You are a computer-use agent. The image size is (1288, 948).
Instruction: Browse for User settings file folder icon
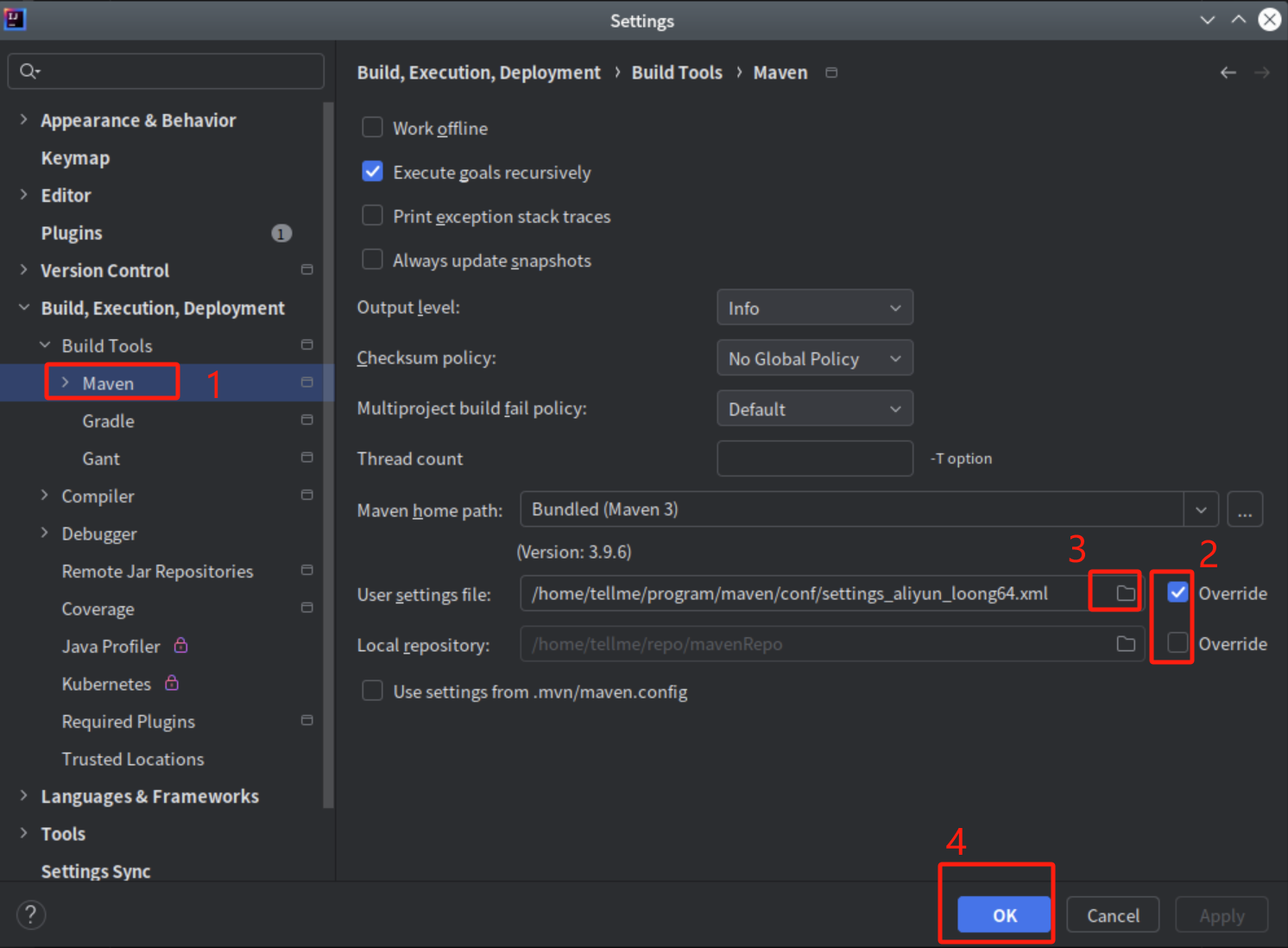tap(1125, 593)
